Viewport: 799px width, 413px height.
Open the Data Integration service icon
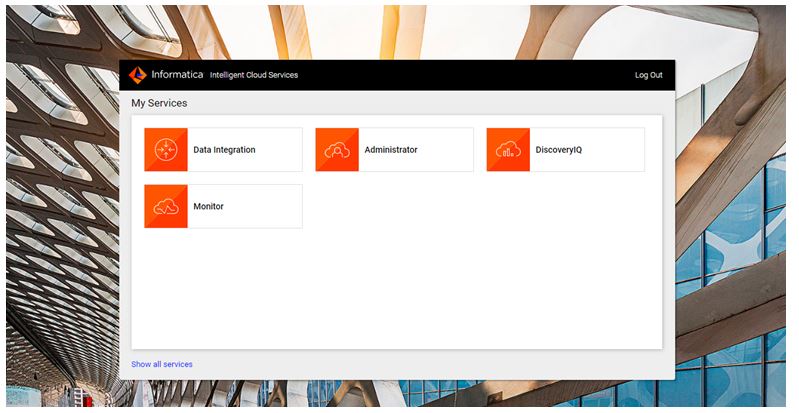point(166,149)
